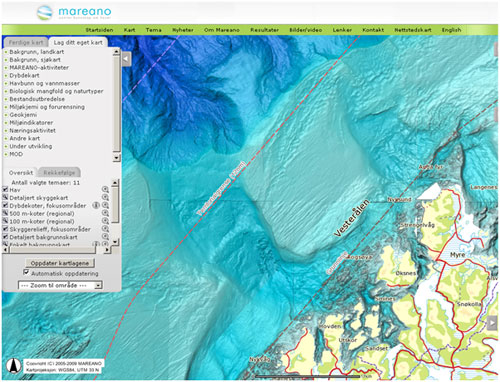Expand Biologisk mangfold og naturtyper
The width and height of the screenshot is (500, 382).
[x=56, y=91]
